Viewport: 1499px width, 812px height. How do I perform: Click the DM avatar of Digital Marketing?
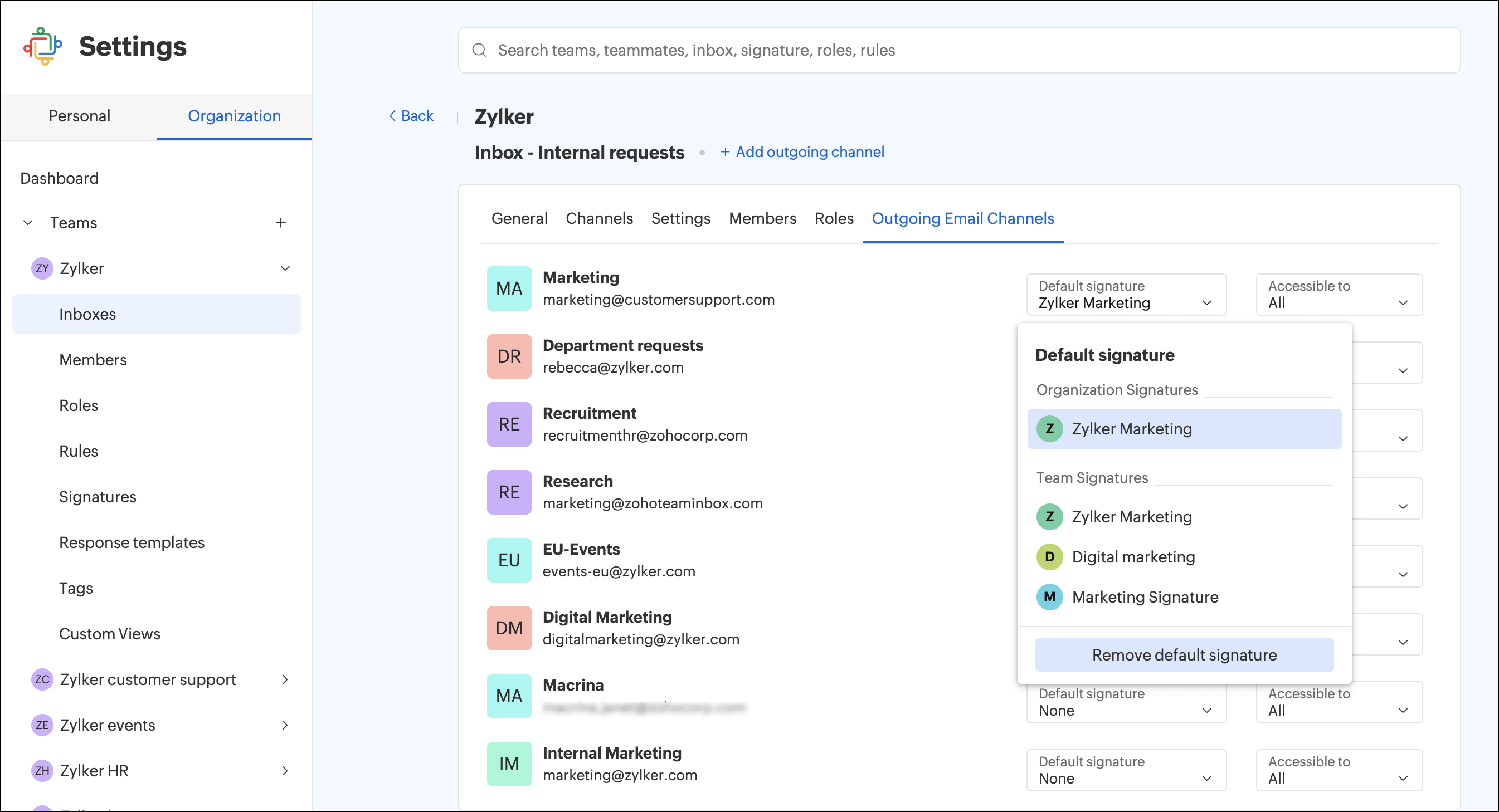click(509, 628)
